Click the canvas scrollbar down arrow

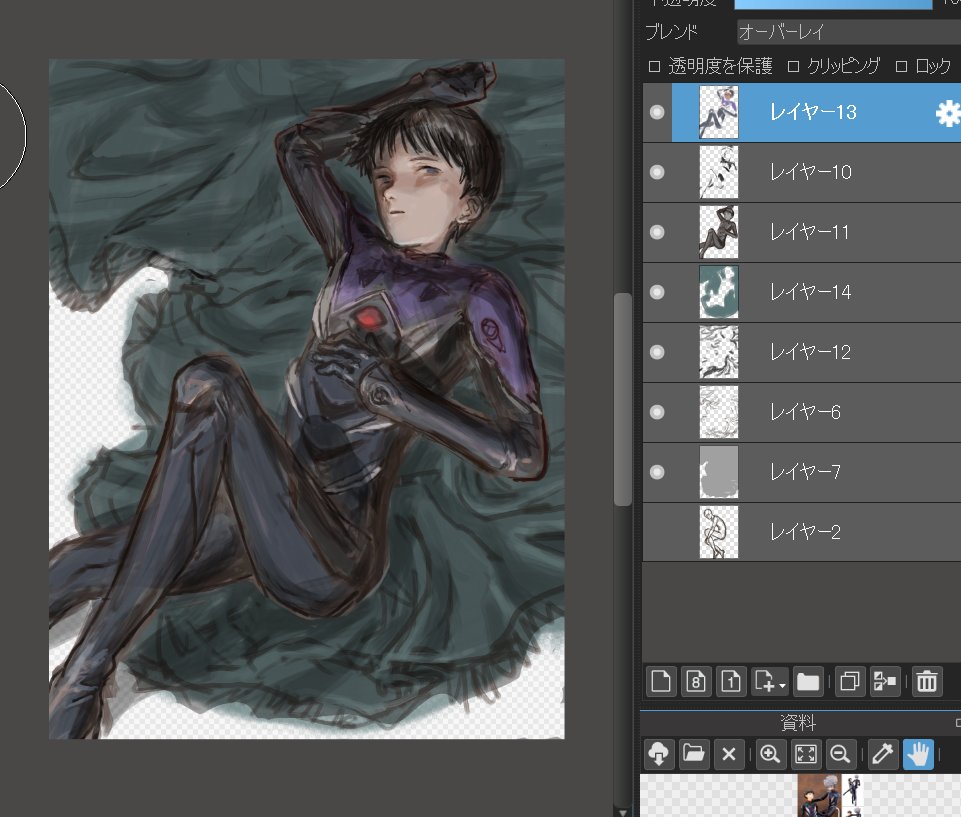point(623,812)
